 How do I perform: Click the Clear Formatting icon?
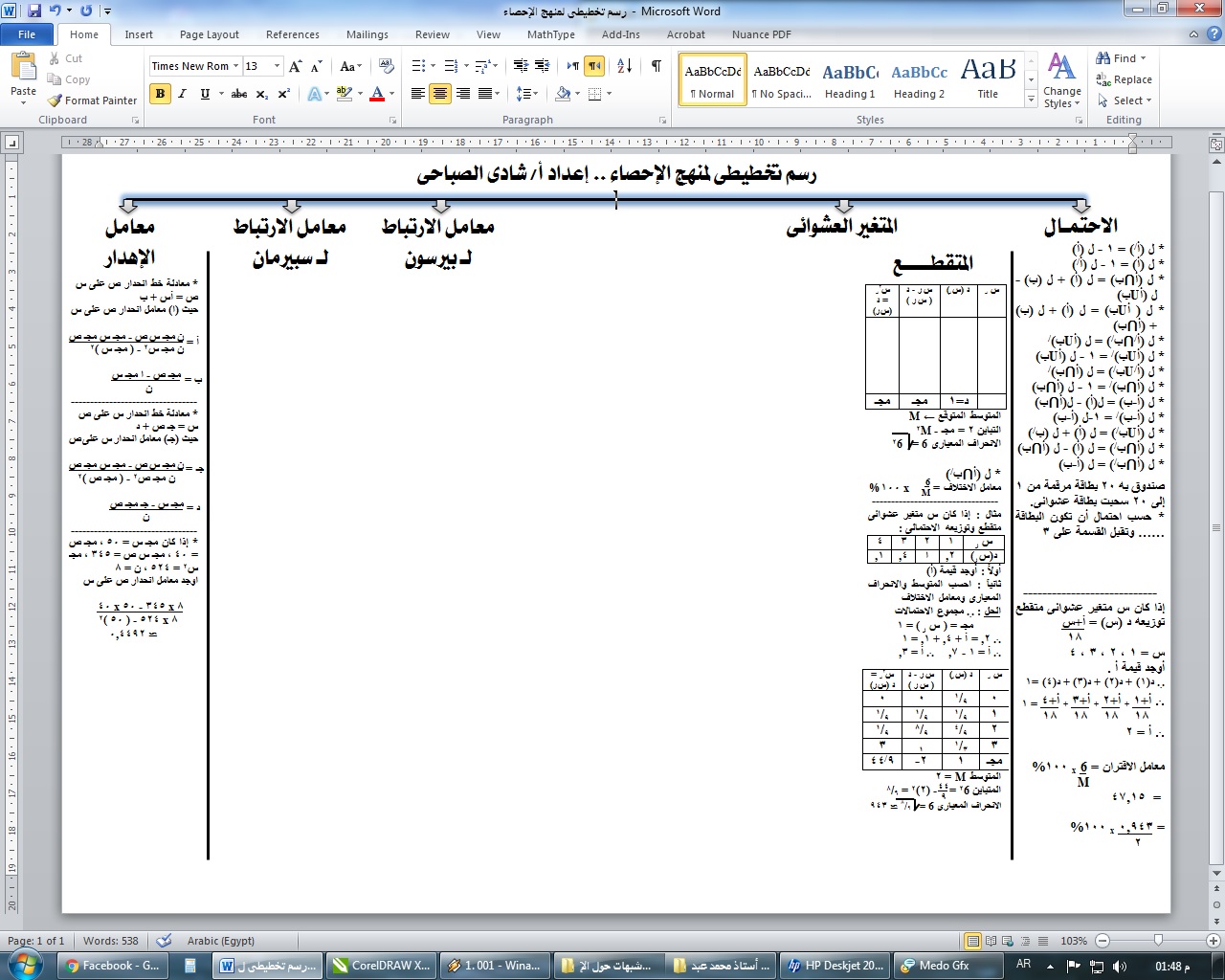point(387,66)
